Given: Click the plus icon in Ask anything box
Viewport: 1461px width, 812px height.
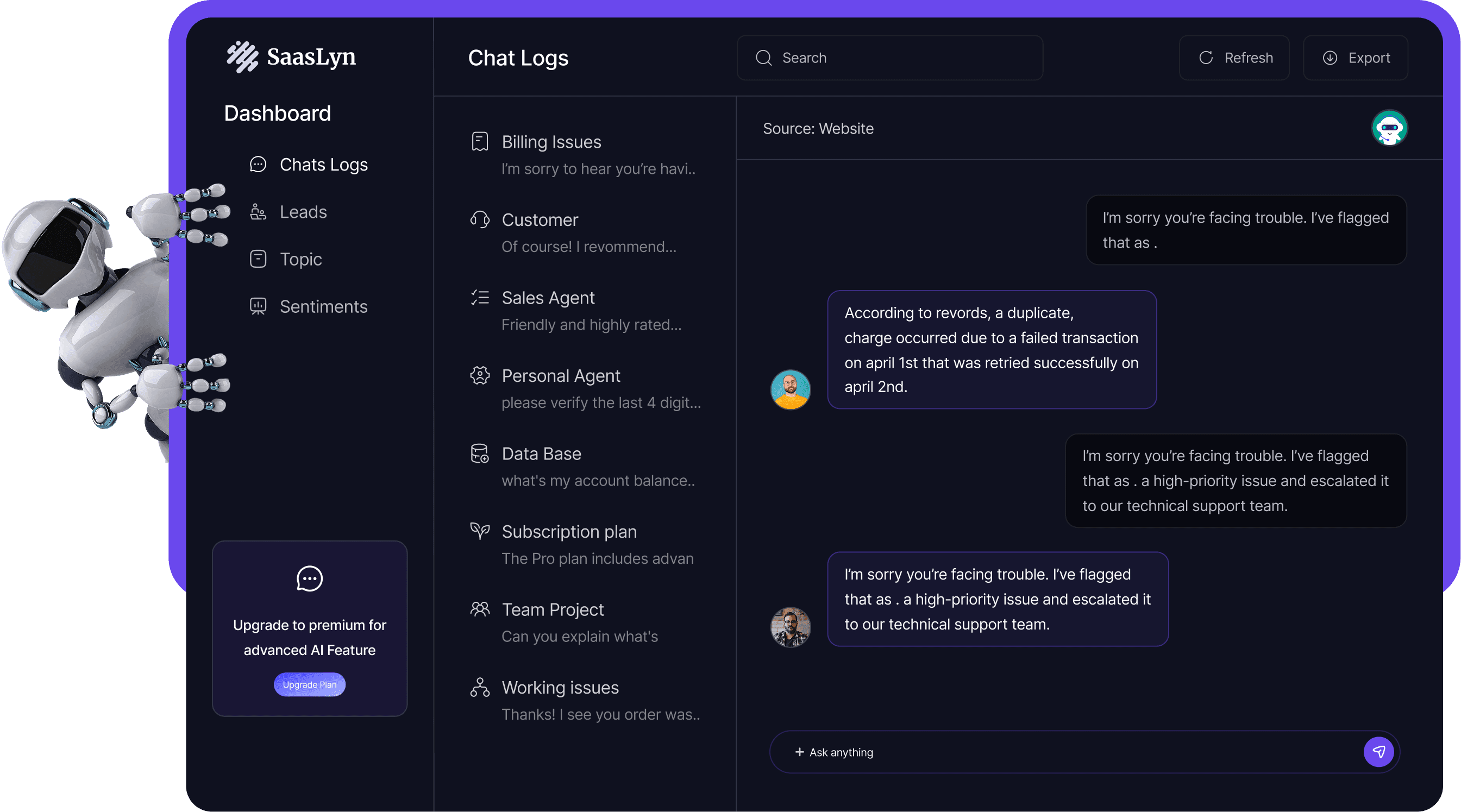Looking at the screenshot, I should tap(800, 752).
